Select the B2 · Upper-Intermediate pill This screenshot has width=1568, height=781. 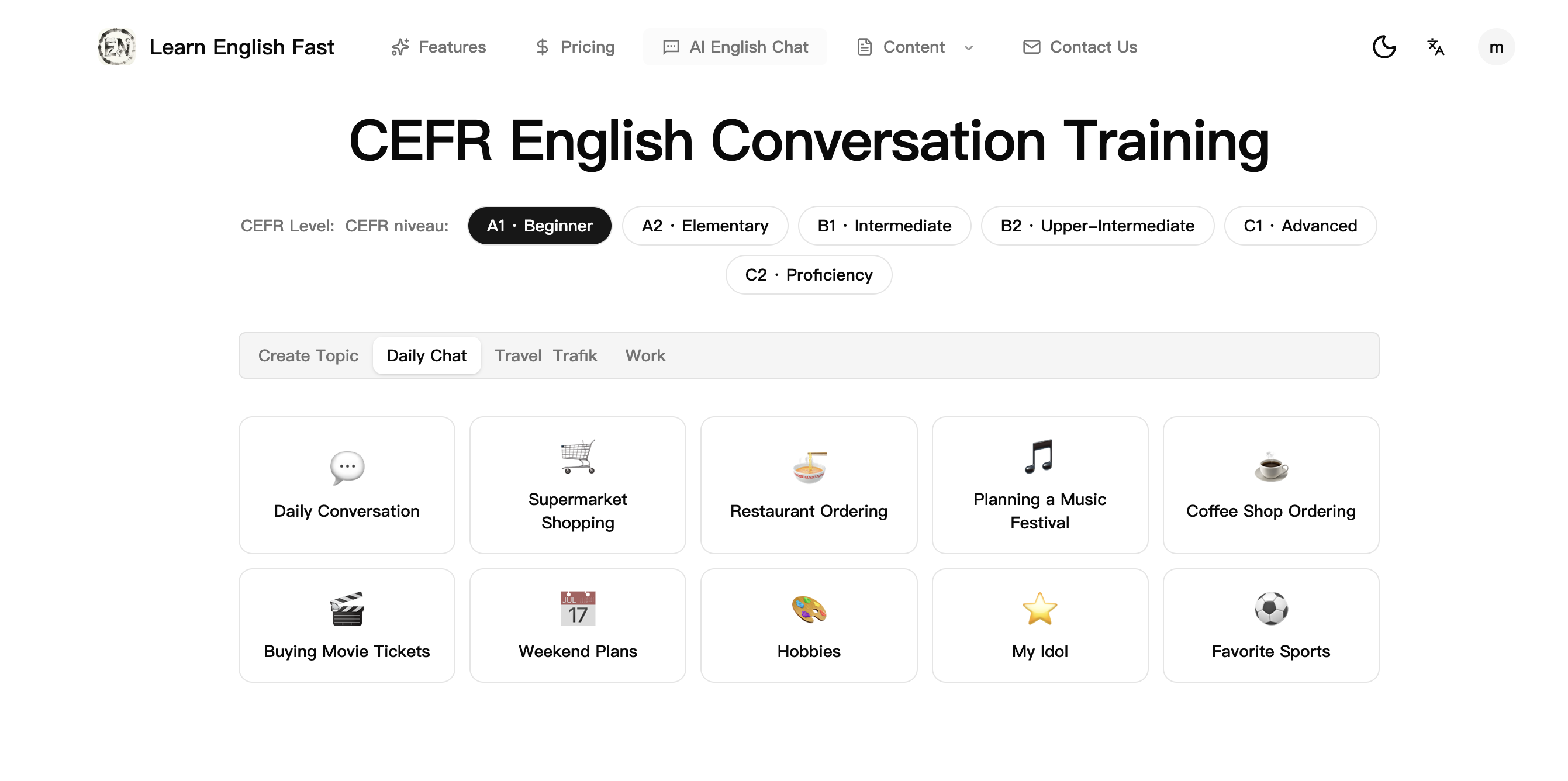click(1097, 225)
